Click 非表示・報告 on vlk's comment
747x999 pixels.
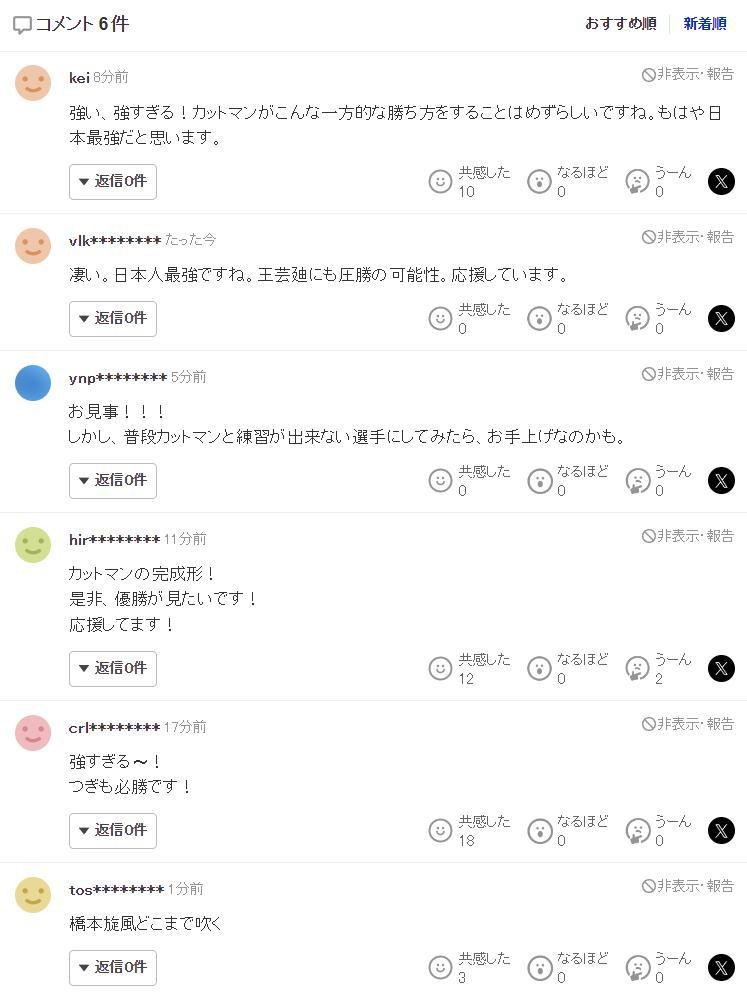click(x=688, y=237)
